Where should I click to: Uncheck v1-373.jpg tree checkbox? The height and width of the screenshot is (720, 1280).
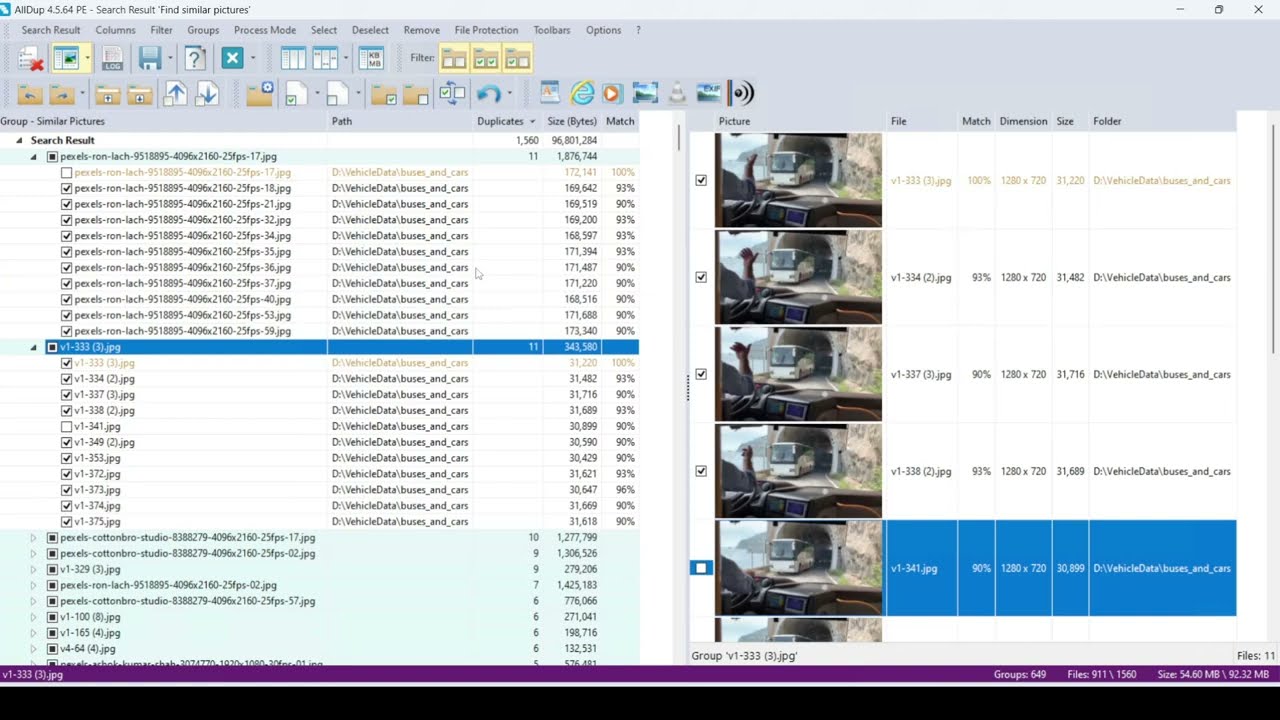66,490
